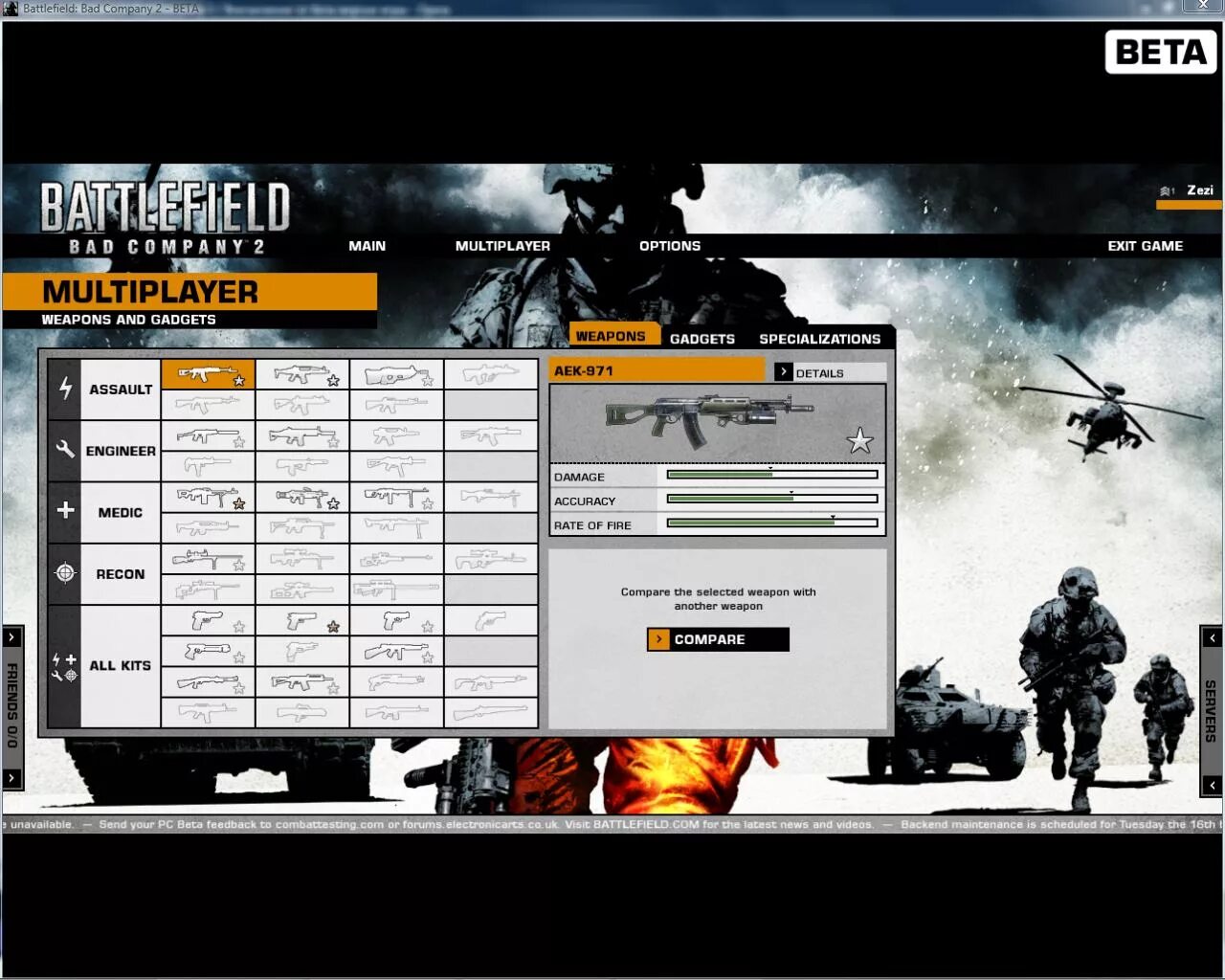The image size is (1225, 980).
Task: Click the Assault lightning bolt class icon
Action: pyautogui.click(x=65, y=389)
